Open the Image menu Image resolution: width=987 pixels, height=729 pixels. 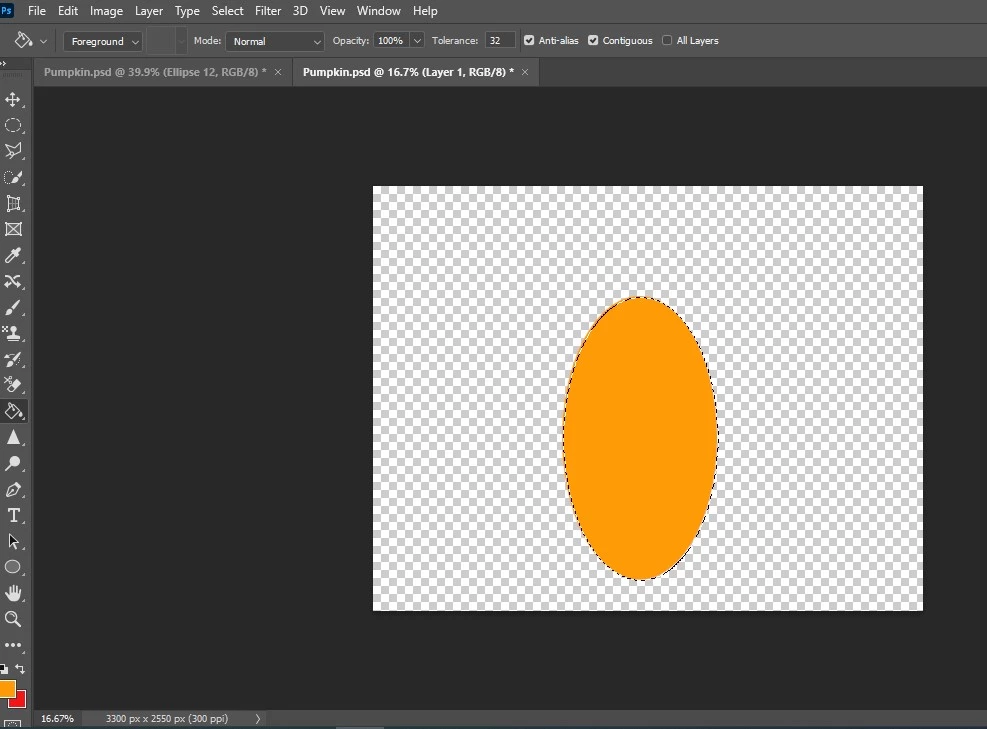[x=106, y=11]
